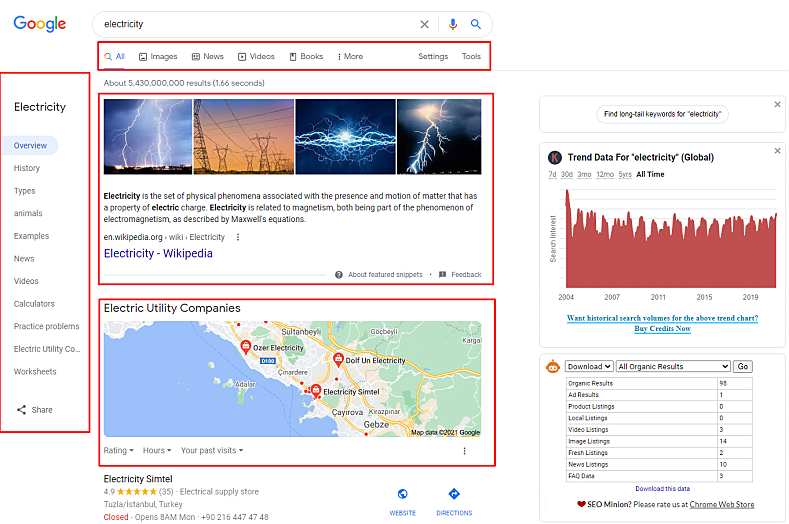The width and height of the screenshot is (789, 524).
Task: Set trend range to 12mo
Action: [x=605, y=175]
